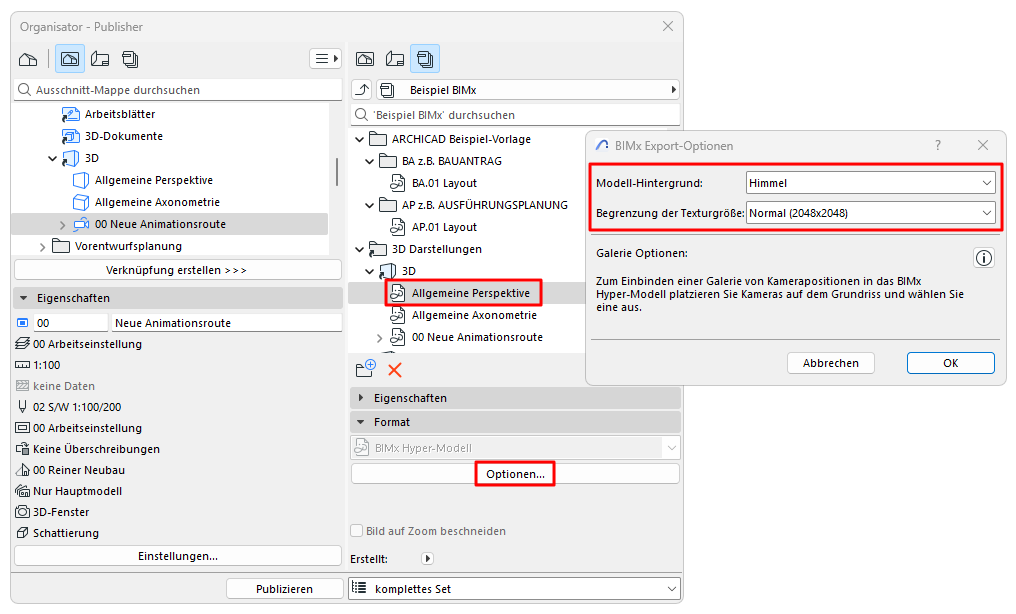Collapse AP z.B. AUSFÜHRUNGSPLANUNG folder

tap(370, 205)
